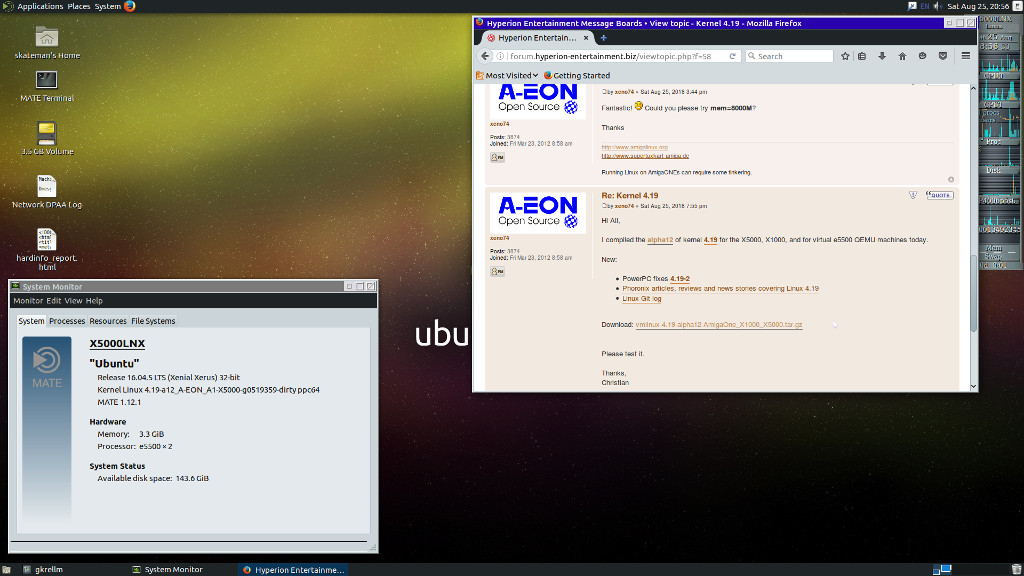Screen dimensions: 1024x576
Task: Open the Applications menu
Action: click(x=40, y=7)
